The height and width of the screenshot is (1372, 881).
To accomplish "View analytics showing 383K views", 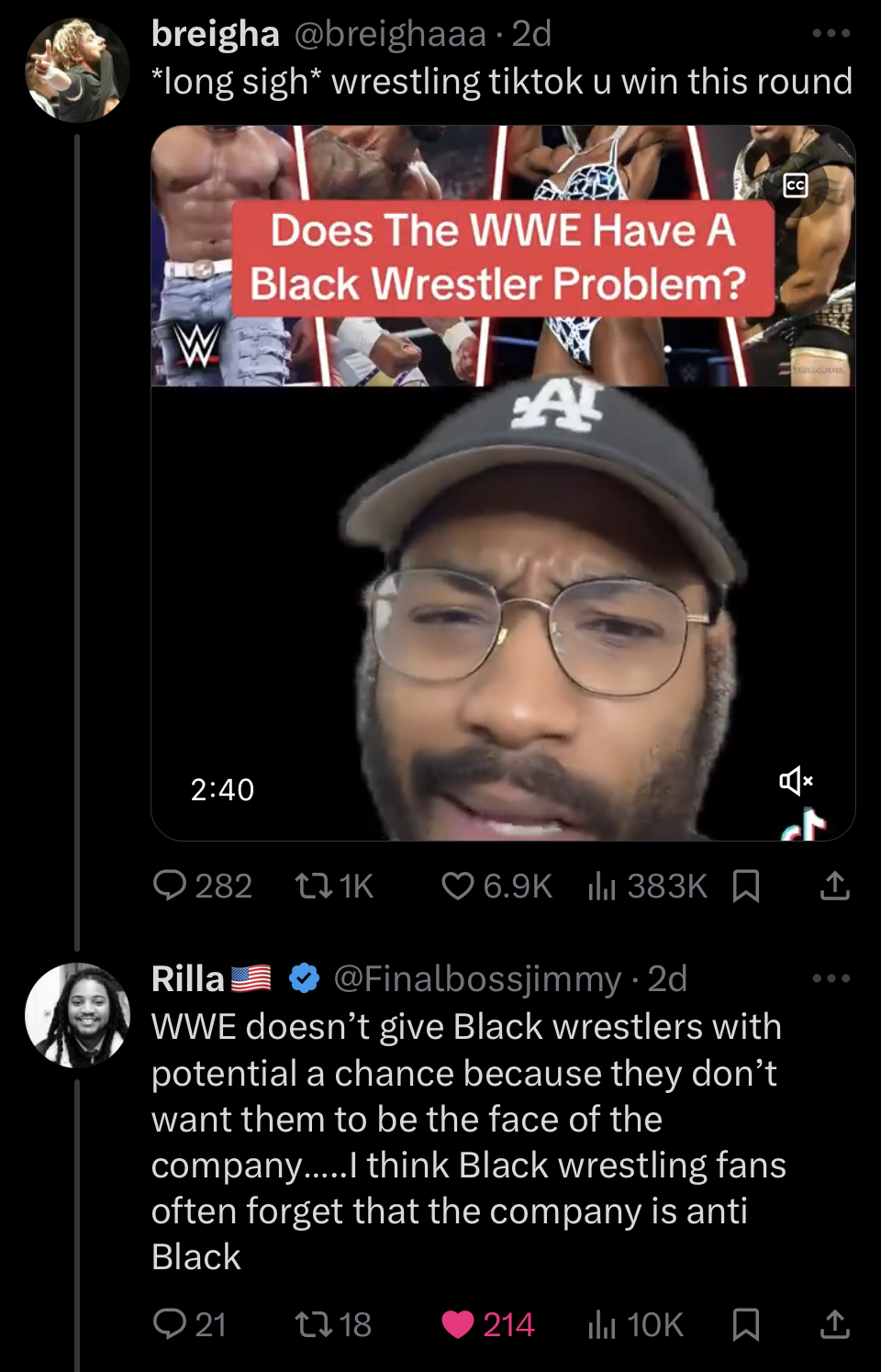I will 602,886.
